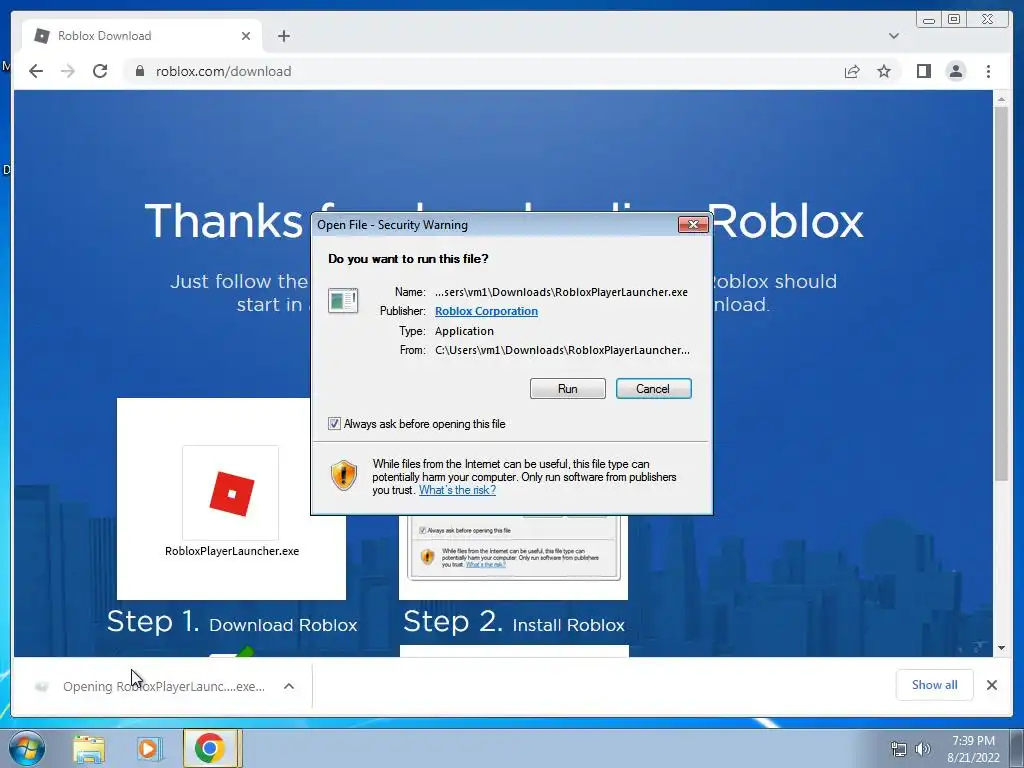Expand the tab search chevron
1024x768 pixels.
pos(893,36)
